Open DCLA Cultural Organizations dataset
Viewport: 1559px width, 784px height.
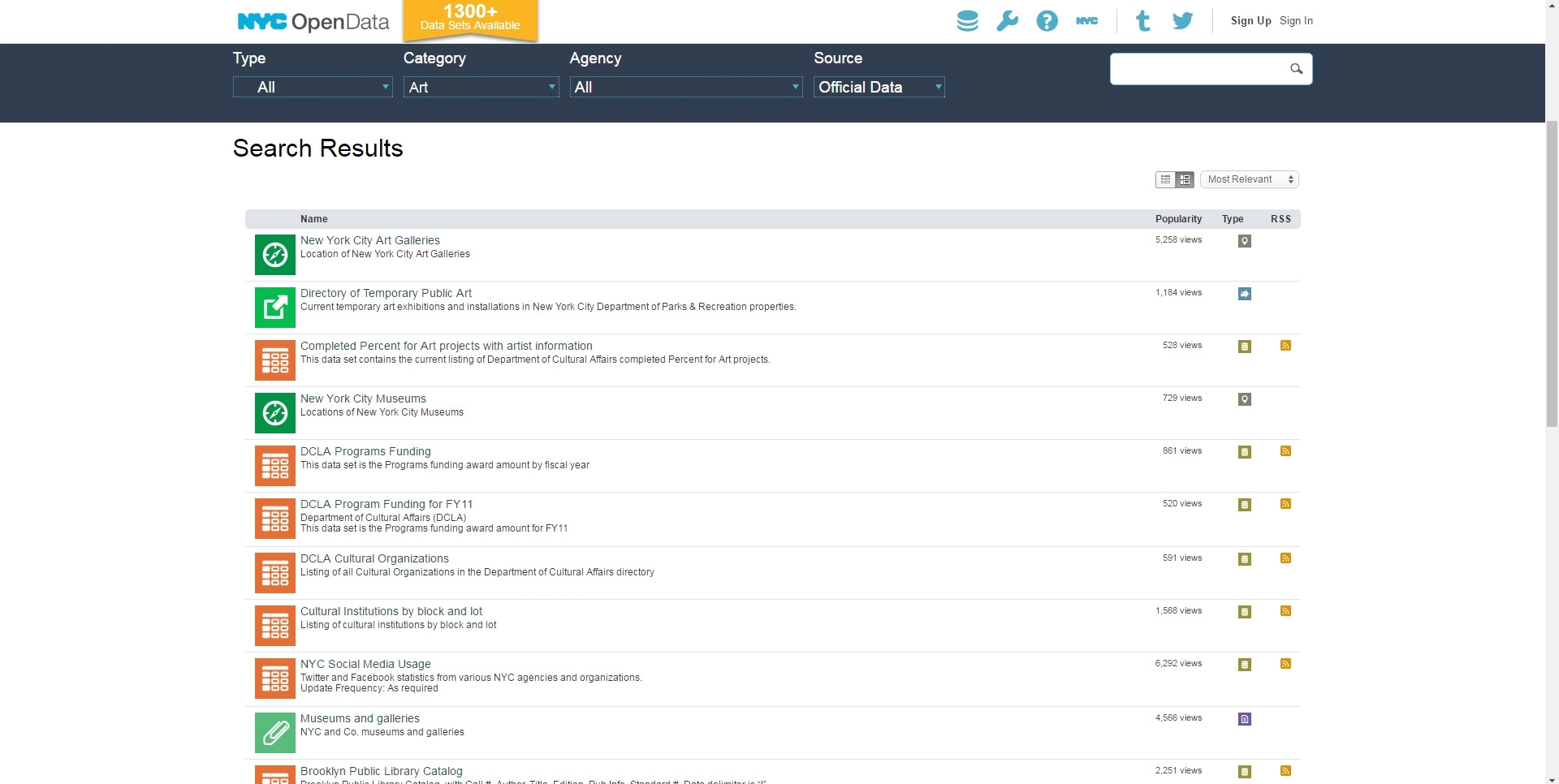point(374,558)
